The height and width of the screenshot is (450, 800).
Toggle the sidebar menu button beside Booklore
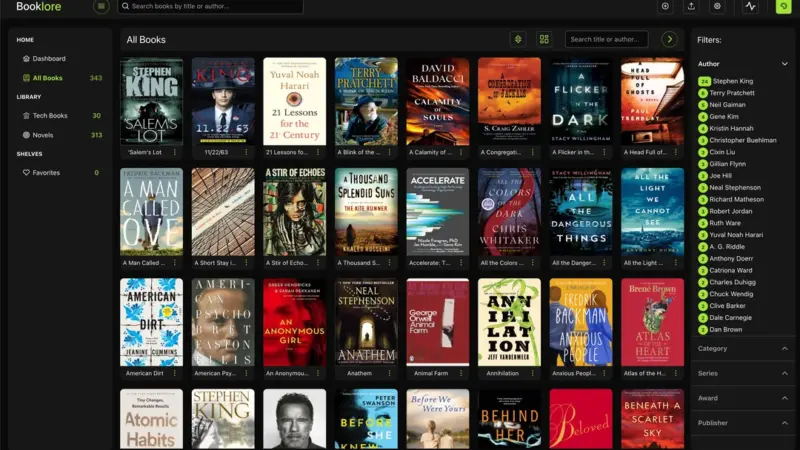tap(101, 6)
